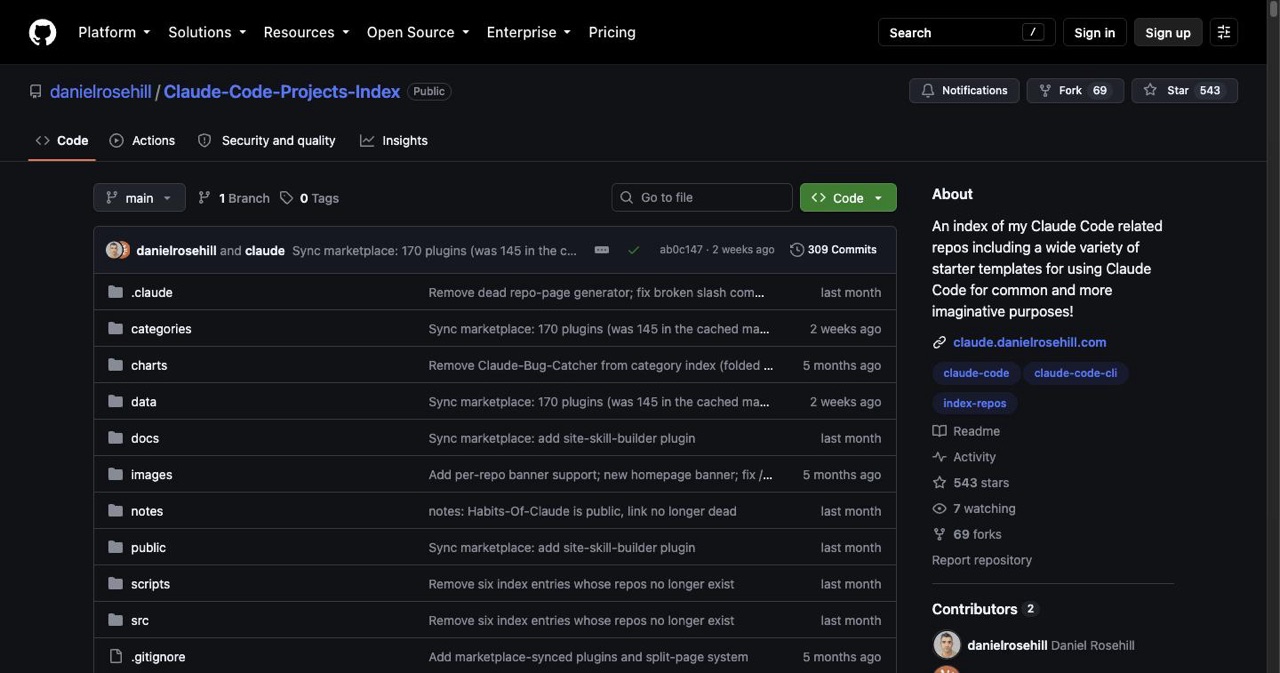Click Contributors heading link
The height and width of the screenshot is (673, 1280).
coord(974,609)
